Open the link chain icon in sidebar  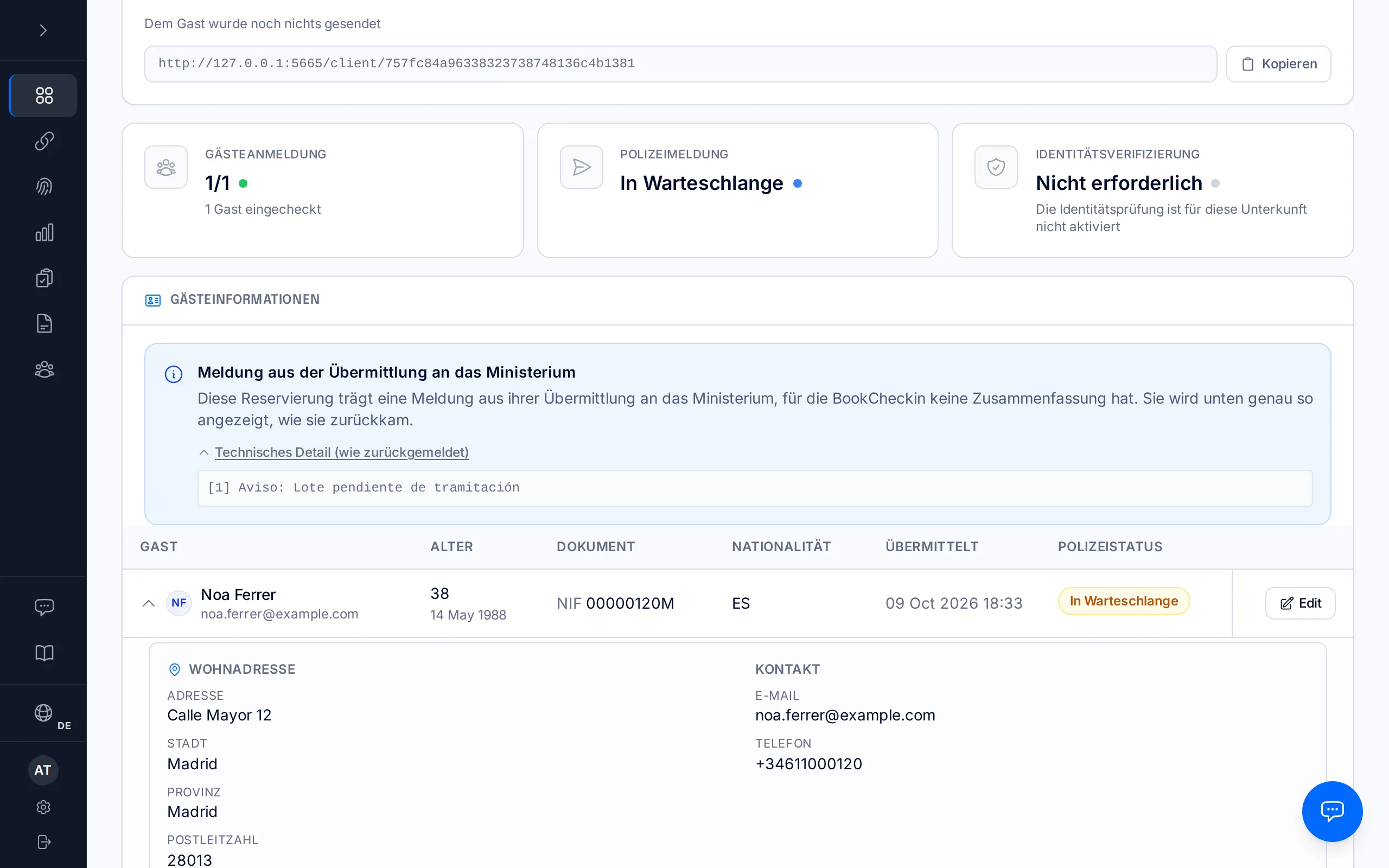coord(43,141)
